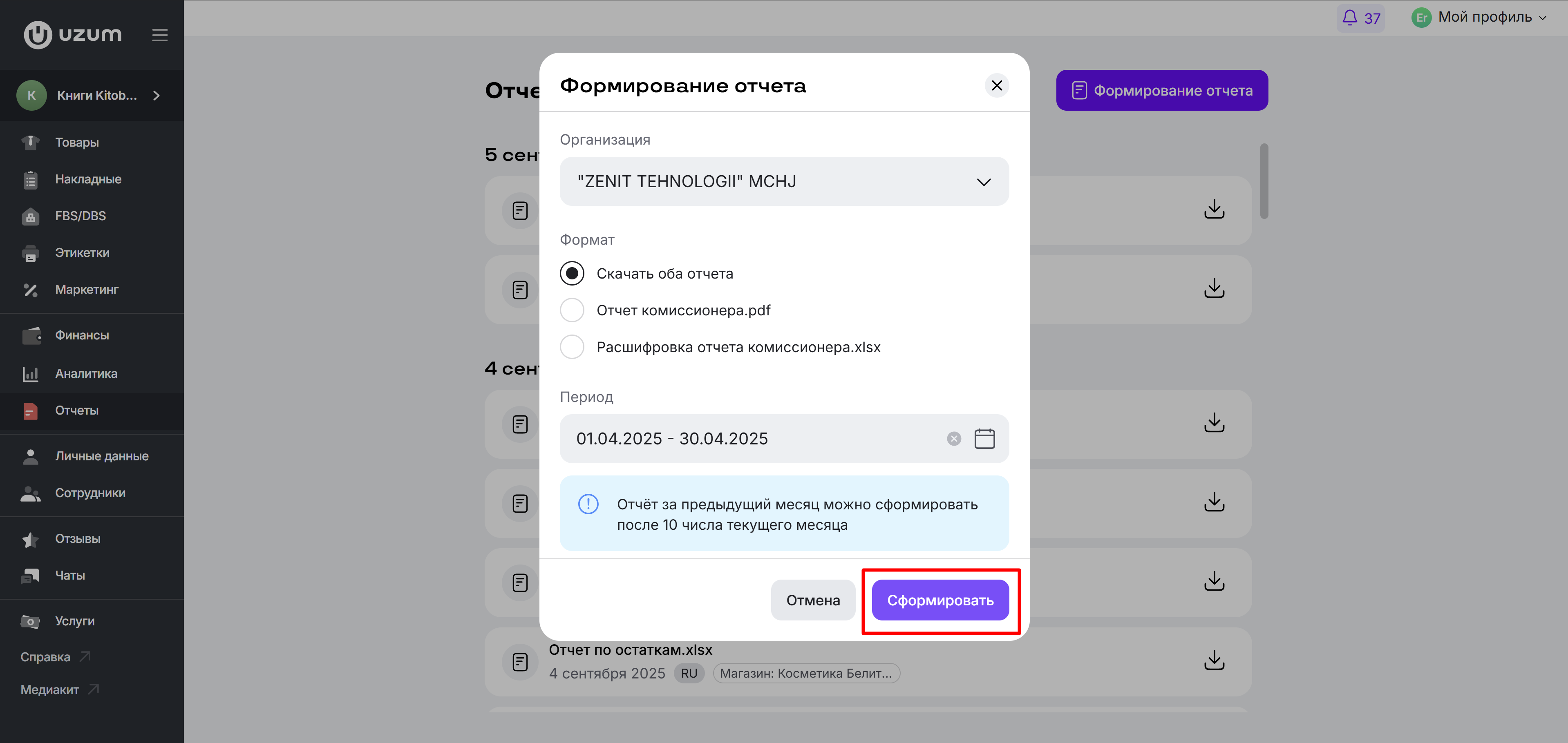Screen dimensions: 1568x743
Task: Click the Er profile avatar
Action: click(1421, 18)
